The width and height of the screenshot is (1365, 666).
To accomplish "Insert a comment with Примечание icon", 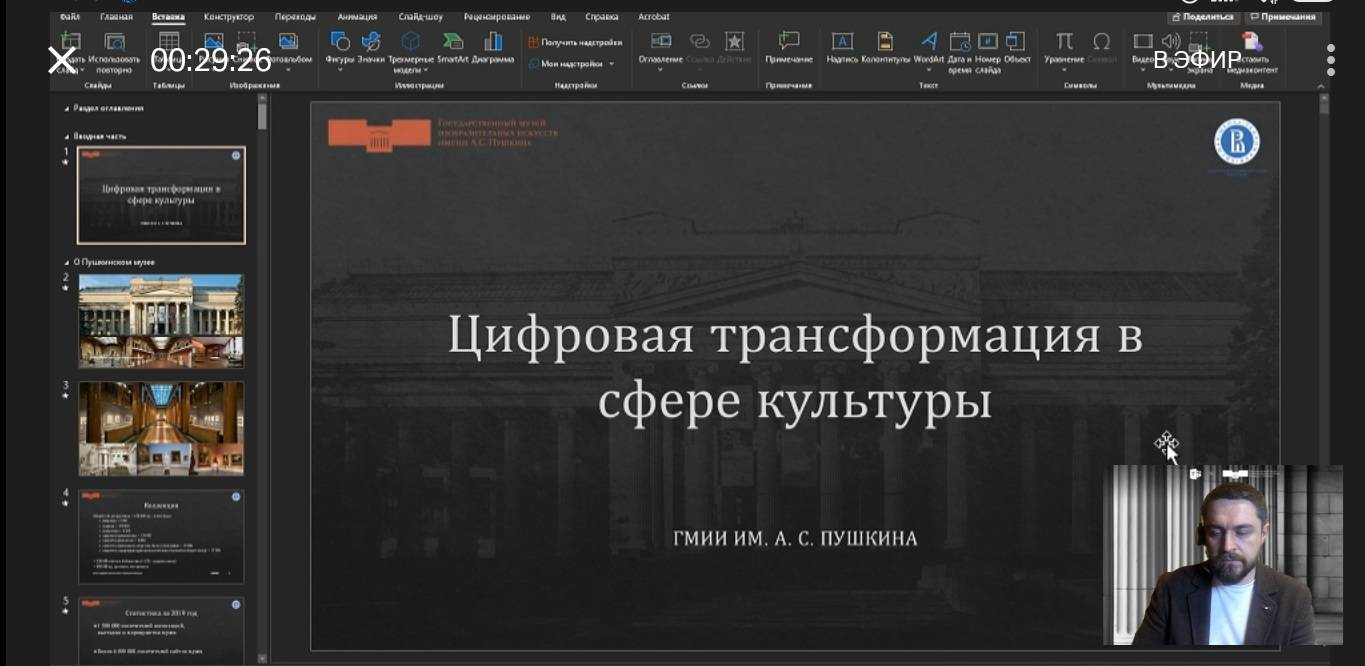I will 789,41.
